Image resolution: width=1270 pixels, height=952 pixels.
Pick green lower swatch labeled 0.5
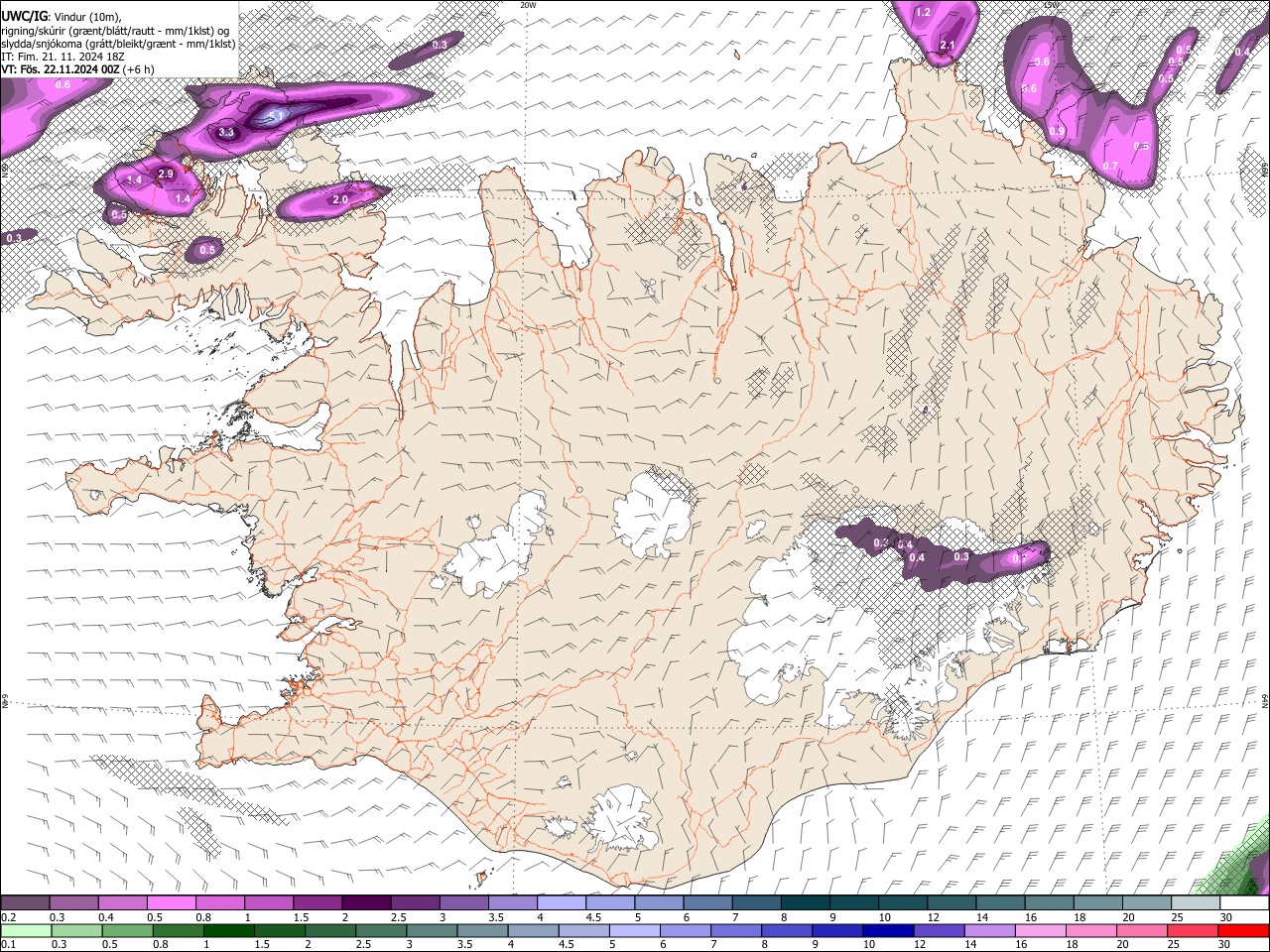pyautogui.click(x=127, y=930)
